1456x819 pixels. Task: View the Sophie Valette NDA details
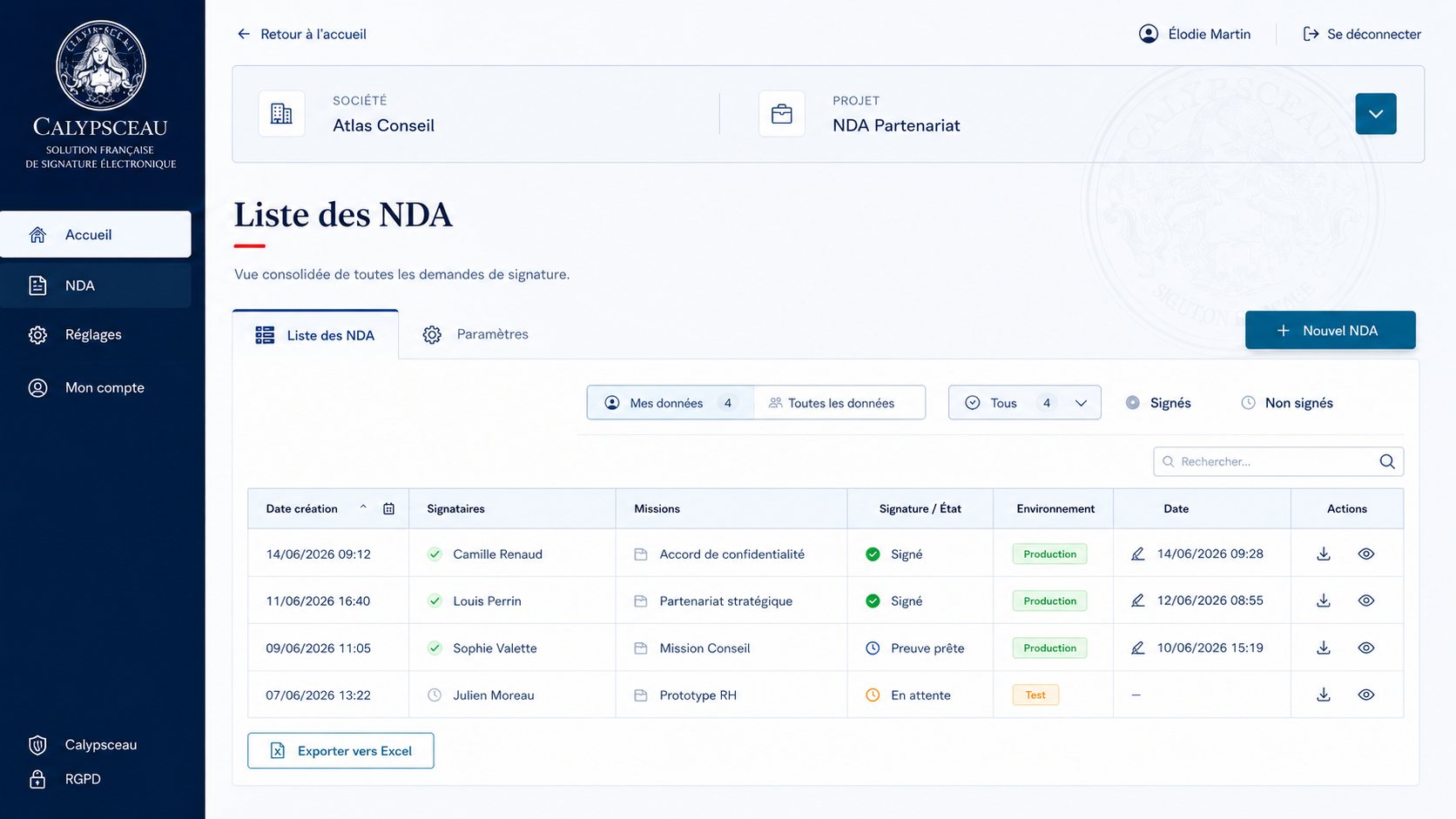click(1366, 648)
